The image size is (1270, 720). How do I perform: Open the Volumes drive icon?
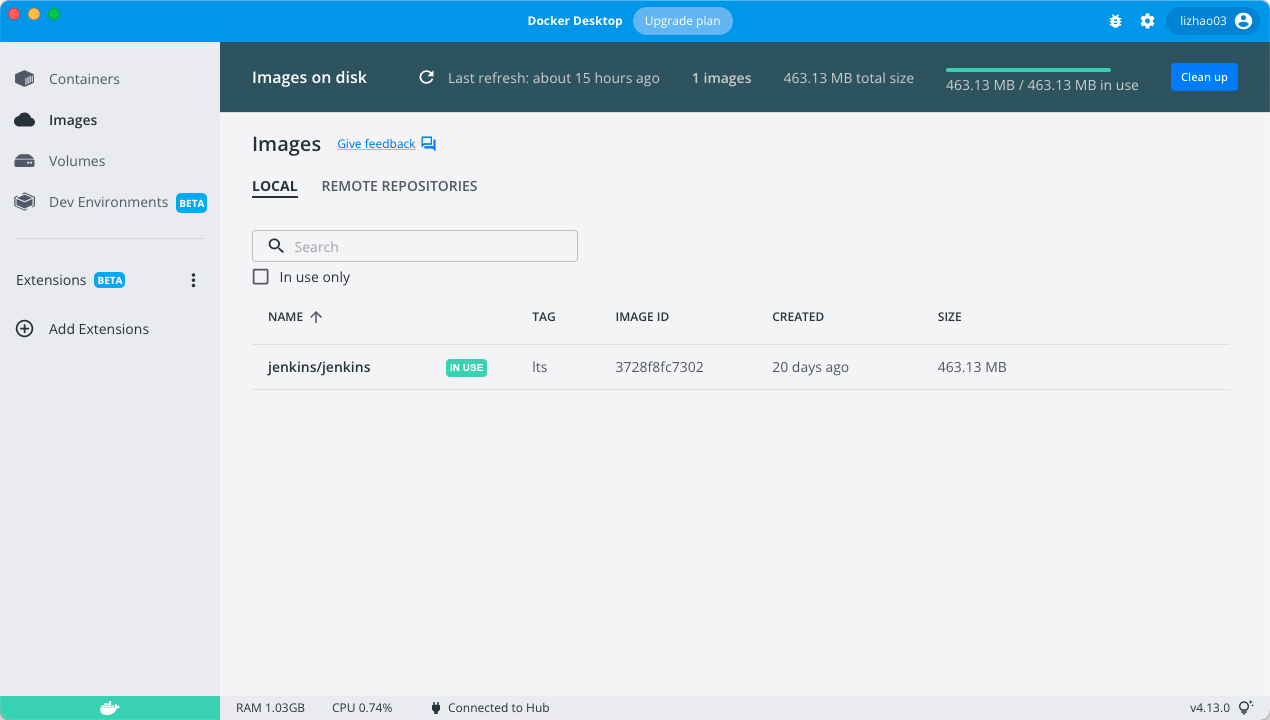(x=24, y=161)
